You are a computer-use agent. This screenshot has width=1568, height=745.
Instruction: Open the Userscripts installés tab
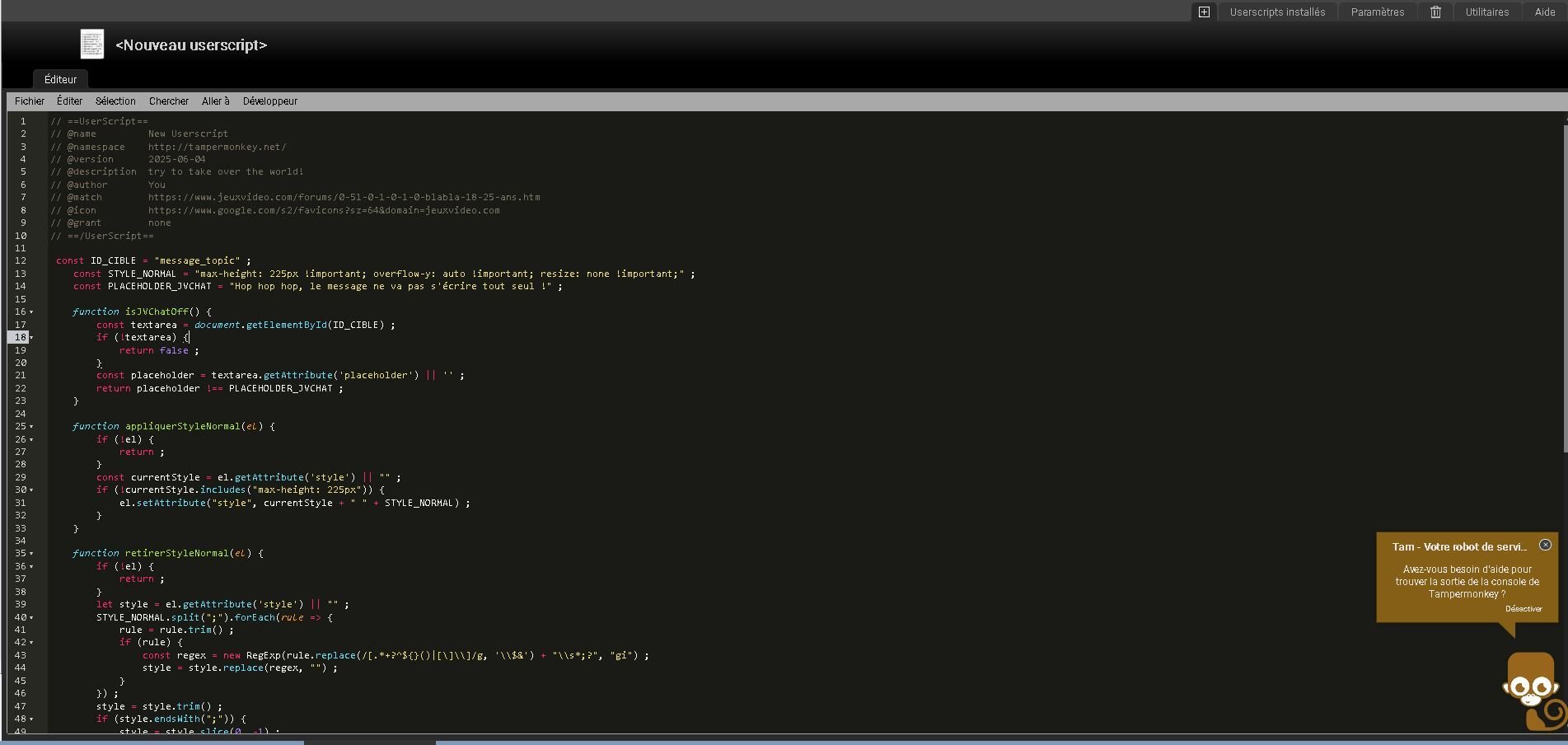(1277, 12)
